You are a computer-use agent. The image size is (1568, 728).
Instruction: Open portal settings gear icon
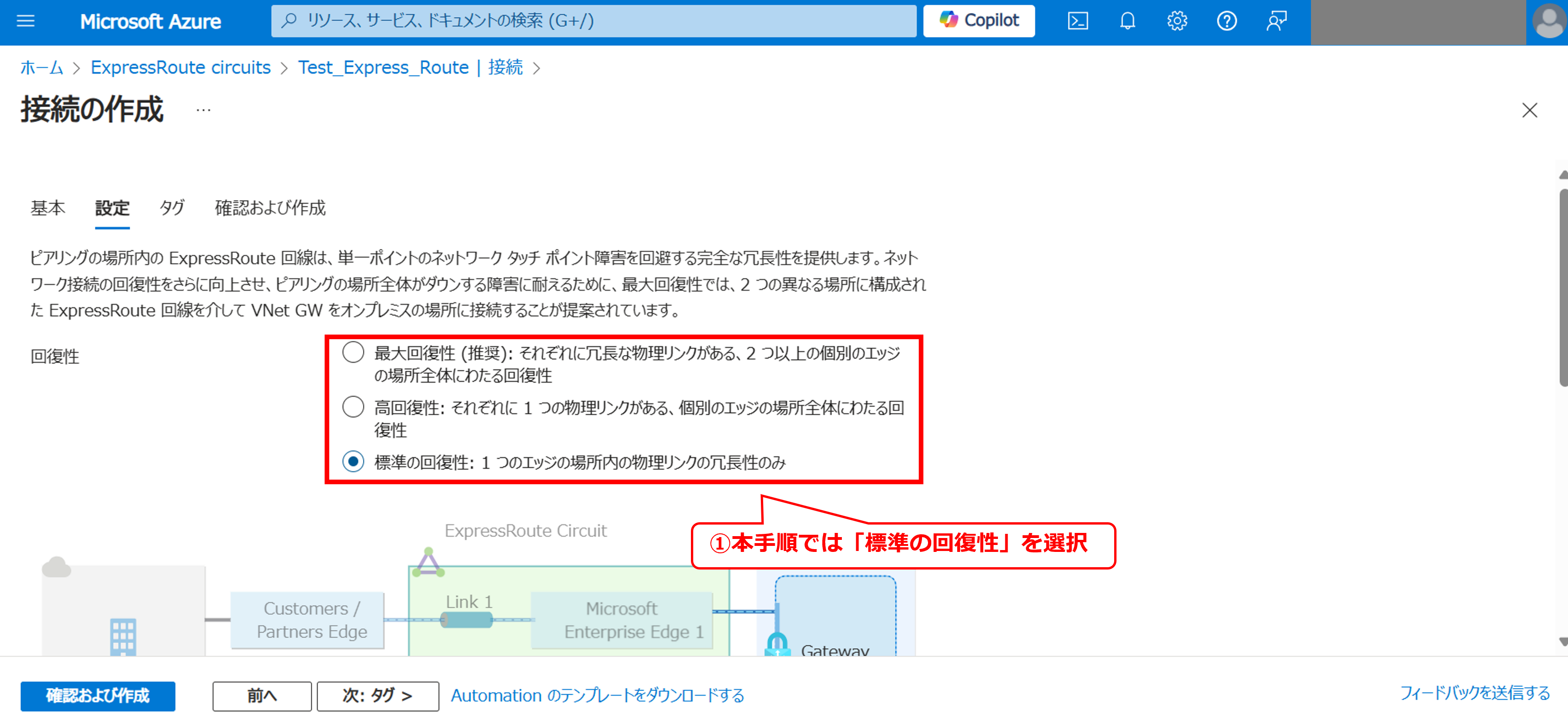1177,21
